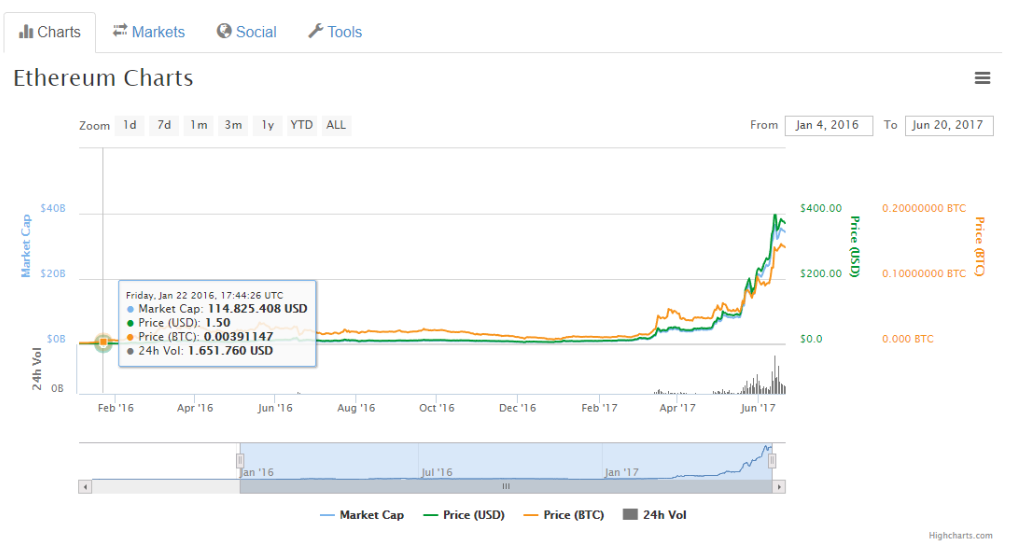Click the Jun '17 x-axis label
1018x549 pixels.
(758, 408)
